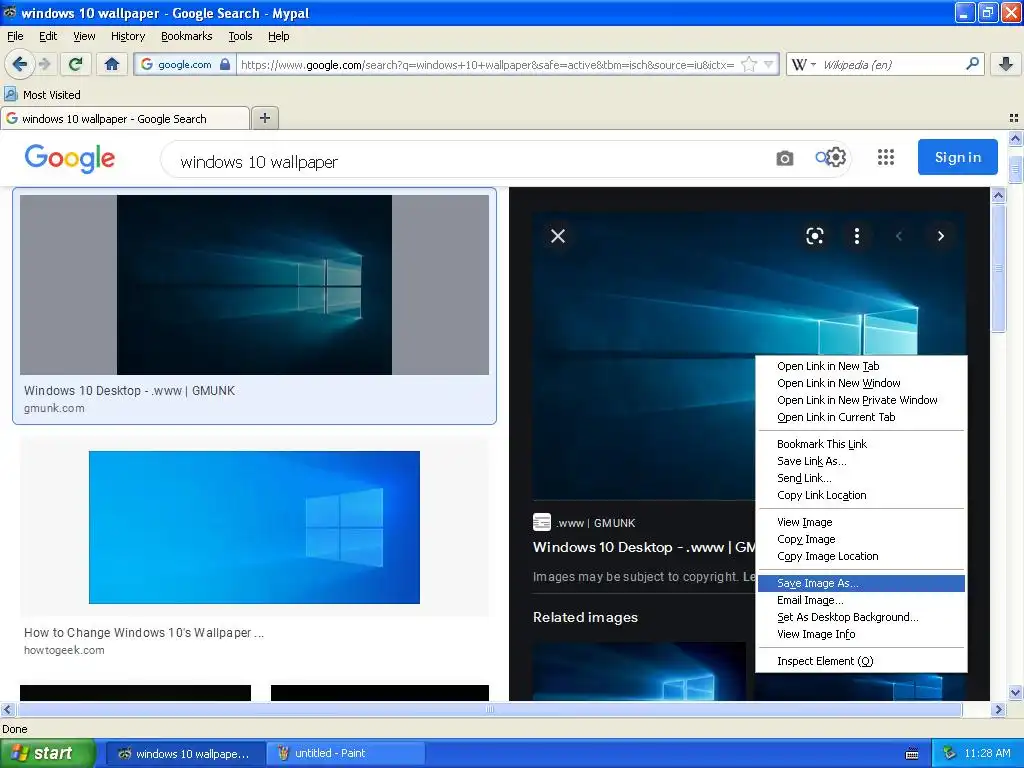The height and width of the screenshot is (768, 1024).
Task: Click Most Visited bookmarks folder
Action: 42,95
